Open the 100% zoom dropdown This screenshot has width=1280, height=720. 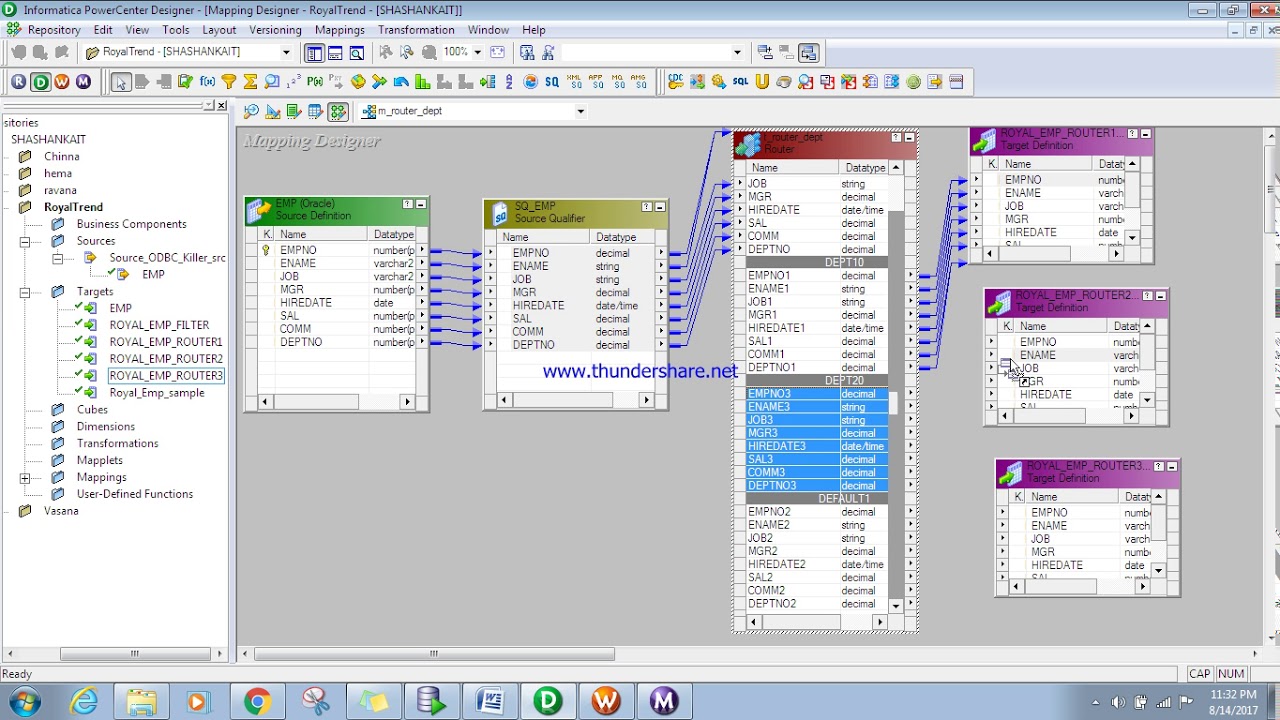pos(477,52)
